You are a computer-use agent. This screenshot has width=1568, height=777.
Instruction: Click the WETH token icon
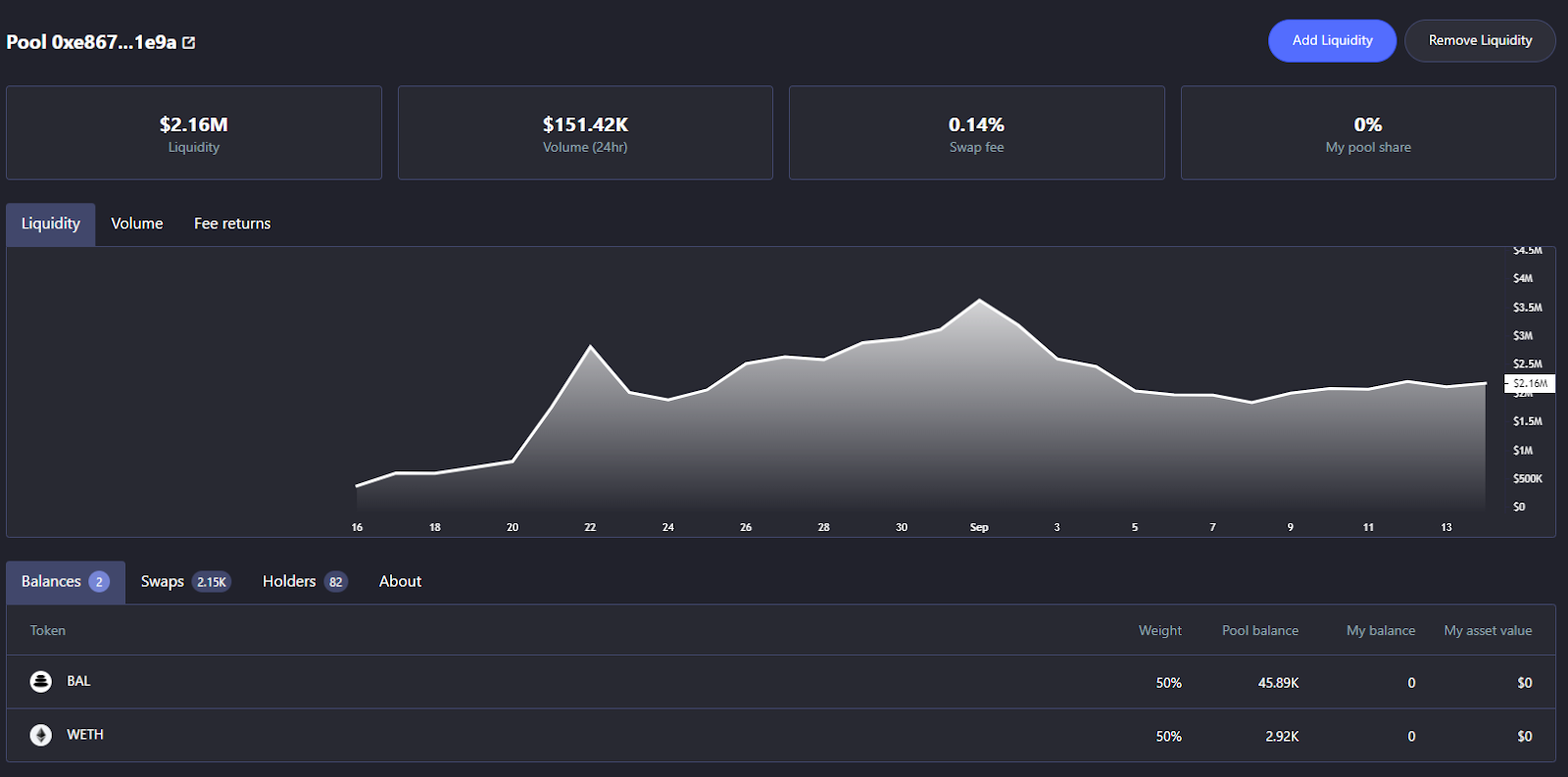tap(40, 735)
